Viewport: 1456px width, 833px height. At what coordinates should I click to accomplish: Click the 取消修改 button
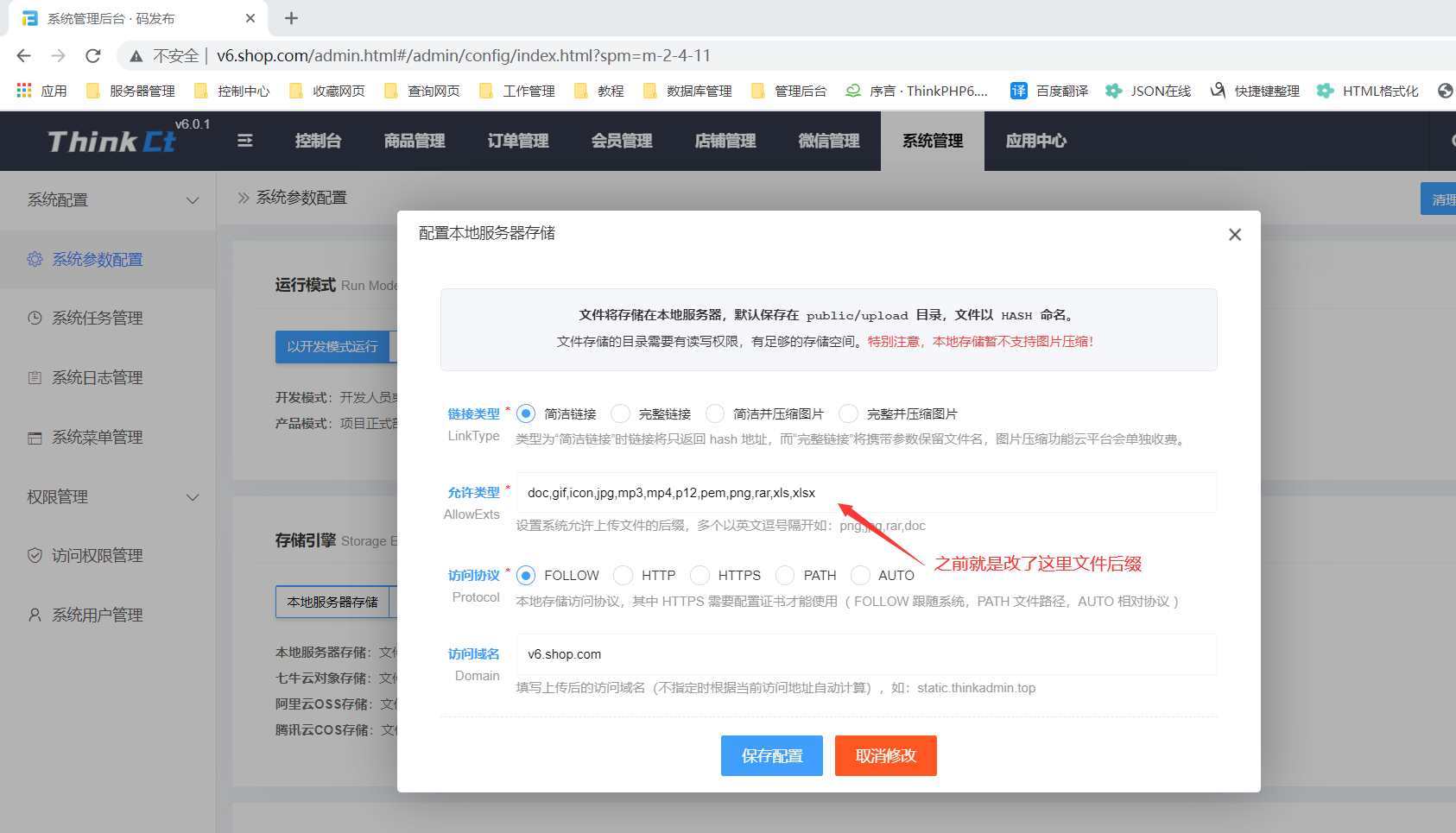886,756
